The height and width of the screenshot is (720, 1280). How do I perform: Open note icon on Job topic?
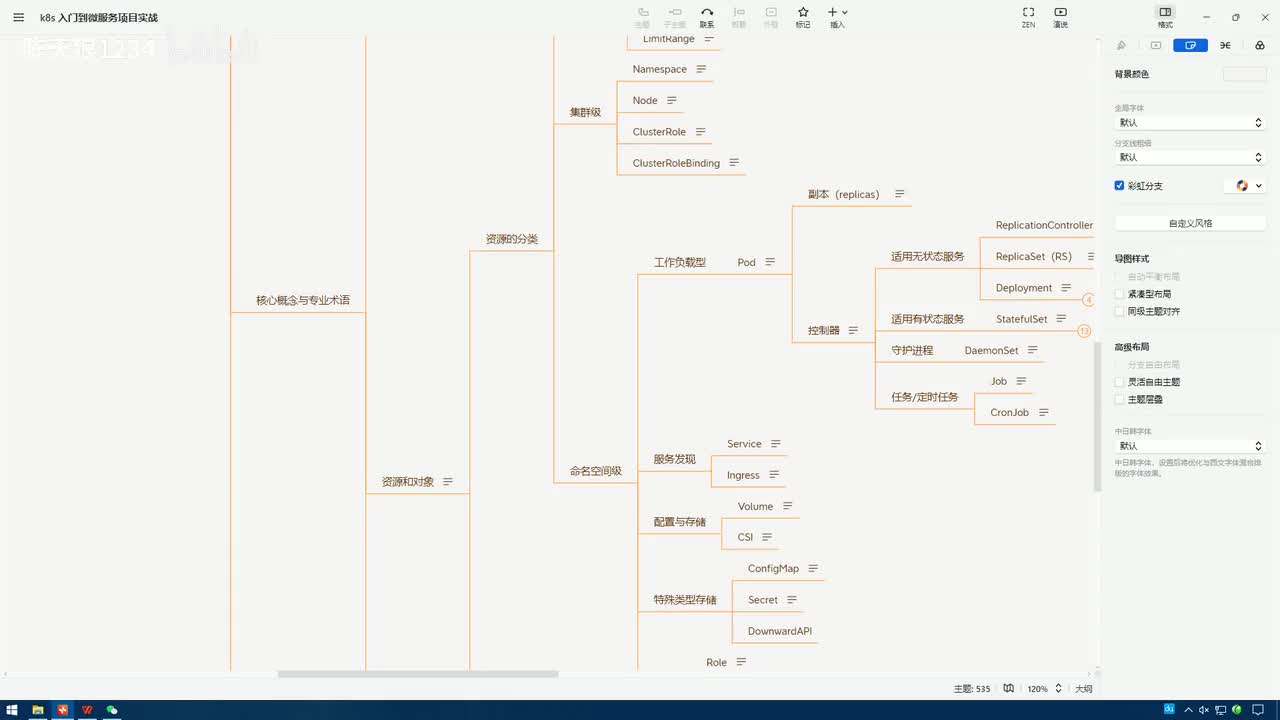[x=1021, y=381]
